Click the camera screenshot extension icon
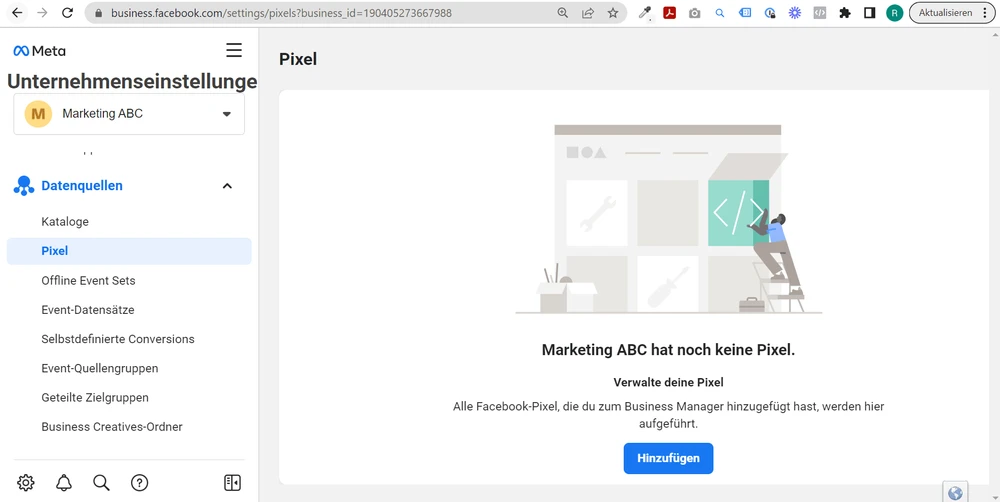The width and height of the screenshot is (1000, 502). click(x=695, y=13)
